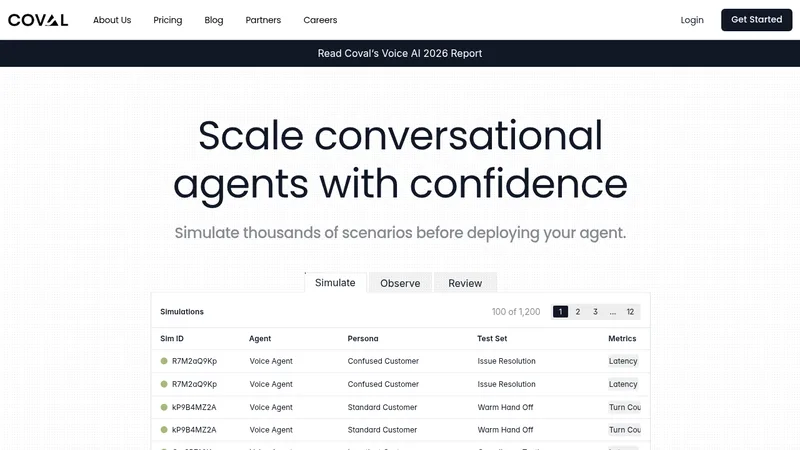Select the Simulate tab
The width and height of the screenshot is (800, 450).
(335, 283)
